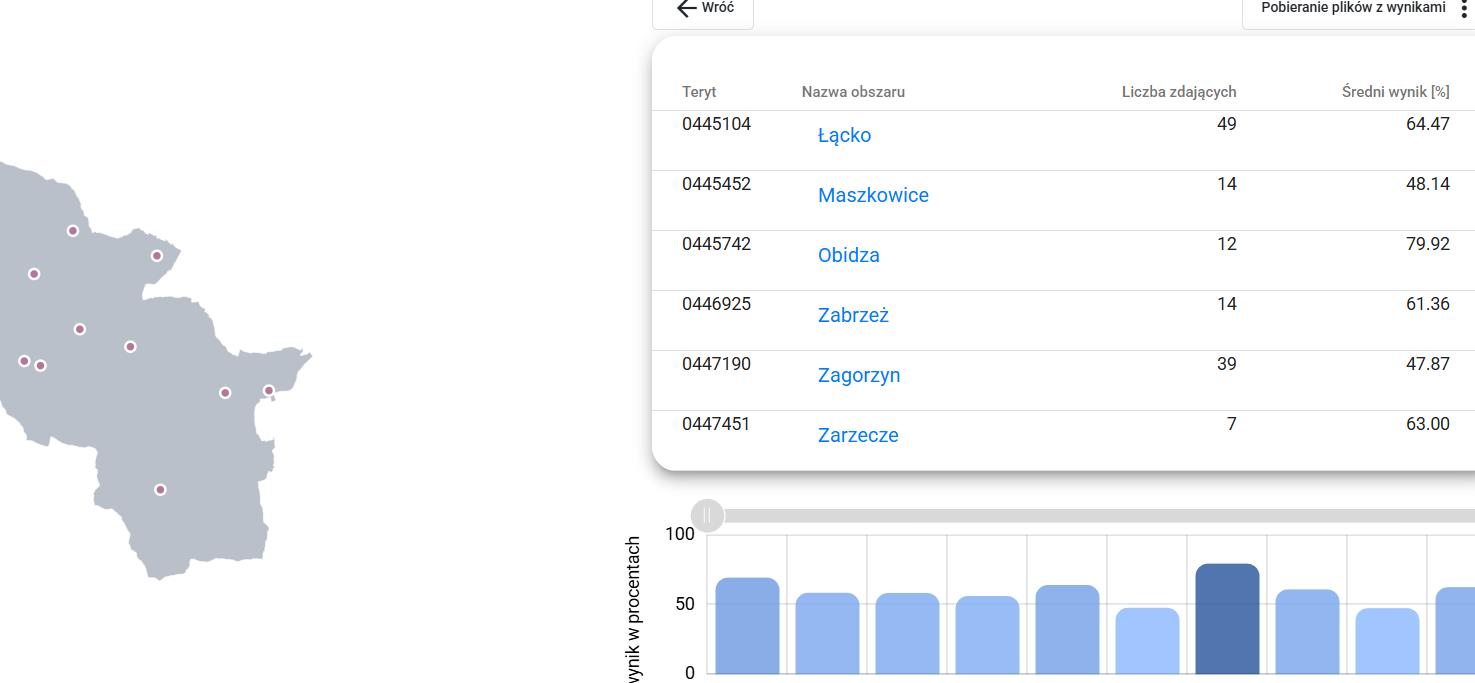Click the back arrow icon beside Wróć
1475x683 pixels.
click(686, 9)
